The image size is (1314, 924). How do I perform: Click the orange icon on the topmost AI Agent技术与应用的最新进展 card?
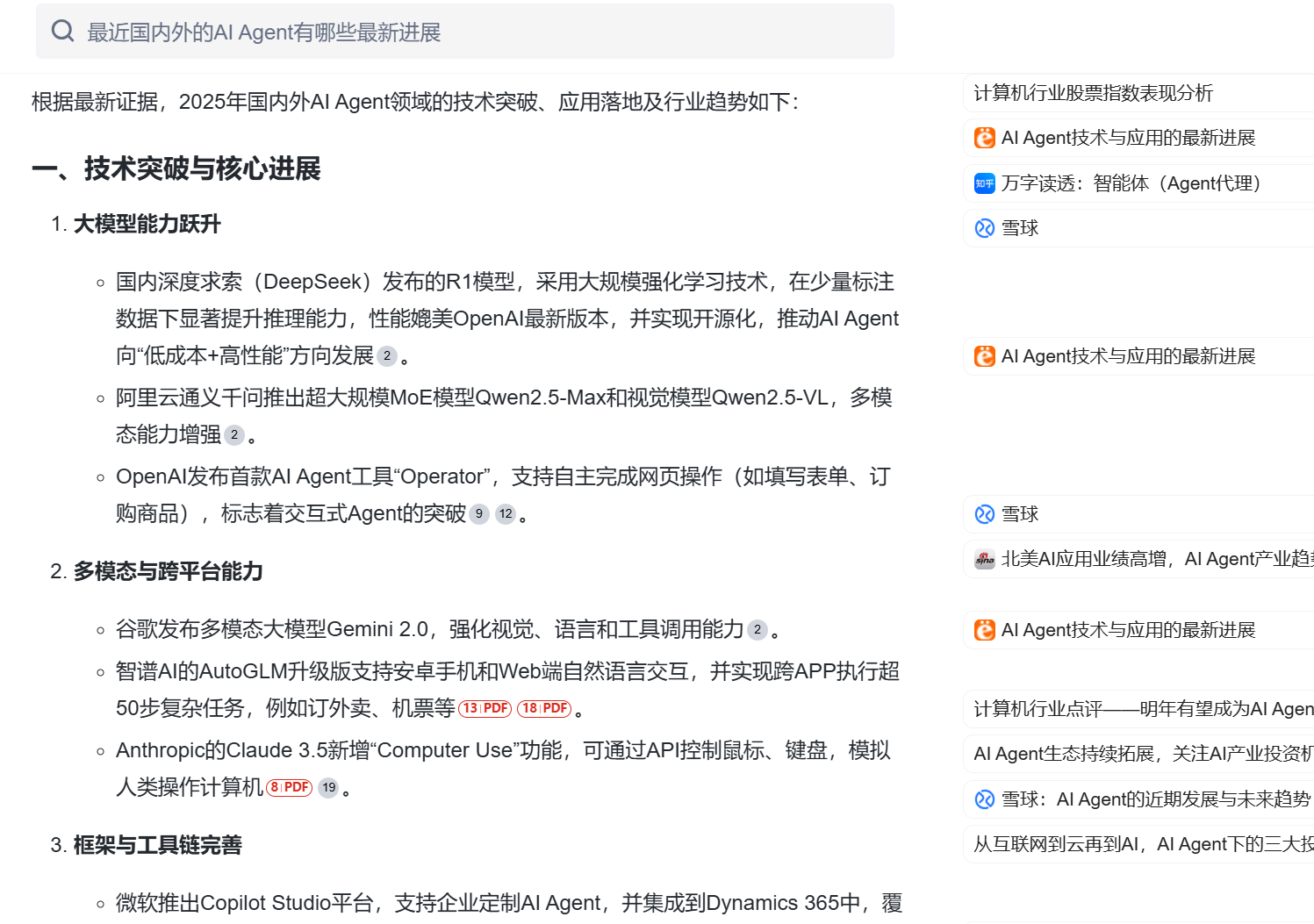tap(985, 138)
